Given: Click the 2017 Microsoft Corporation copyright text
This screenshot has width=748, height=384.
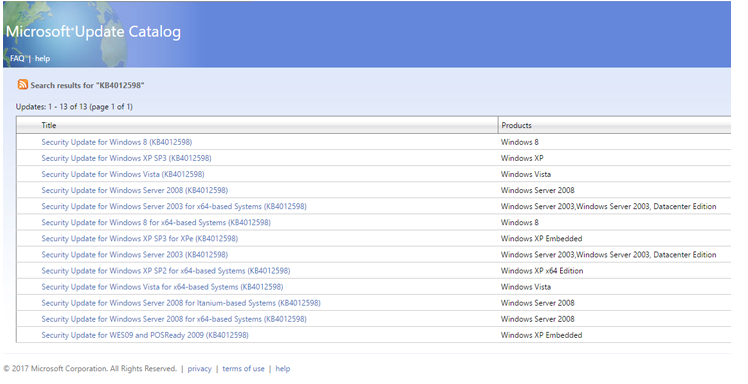Looking at the screenshot, I should click(x=90, y=368).
